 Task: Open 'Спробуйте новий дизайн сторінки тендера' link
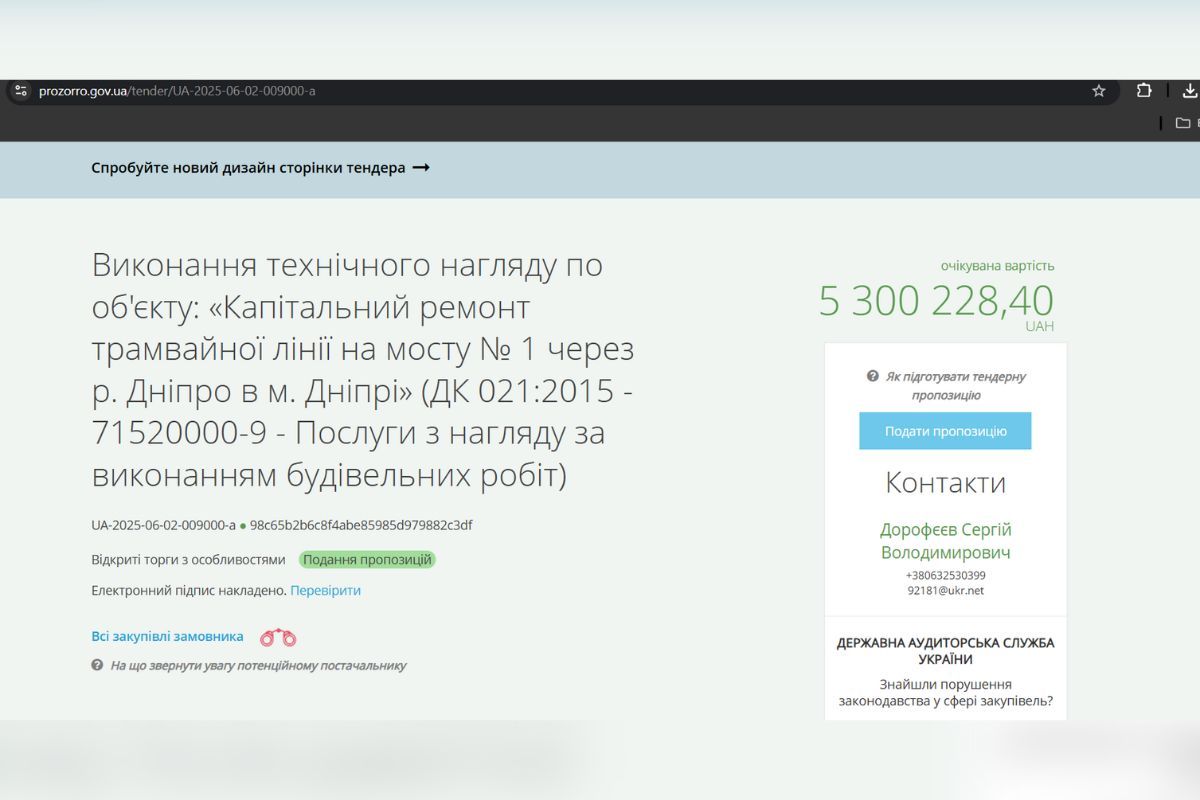click(248, 168)
